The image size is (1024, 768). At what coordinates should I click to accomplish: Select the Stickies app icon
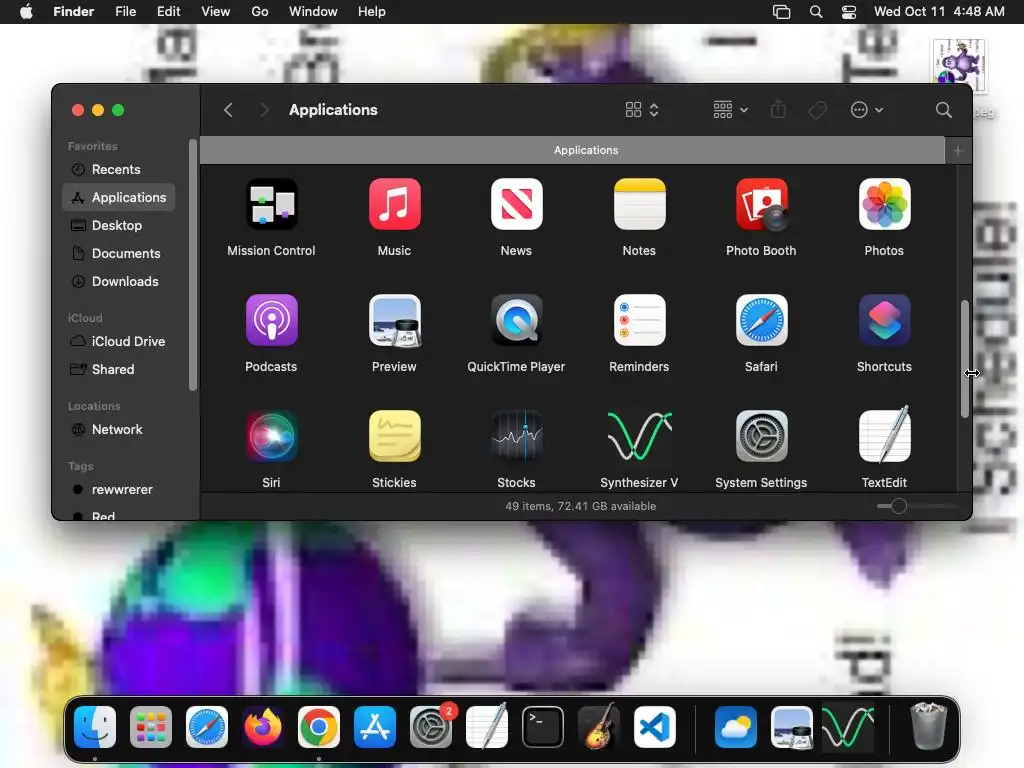(394, 436)
